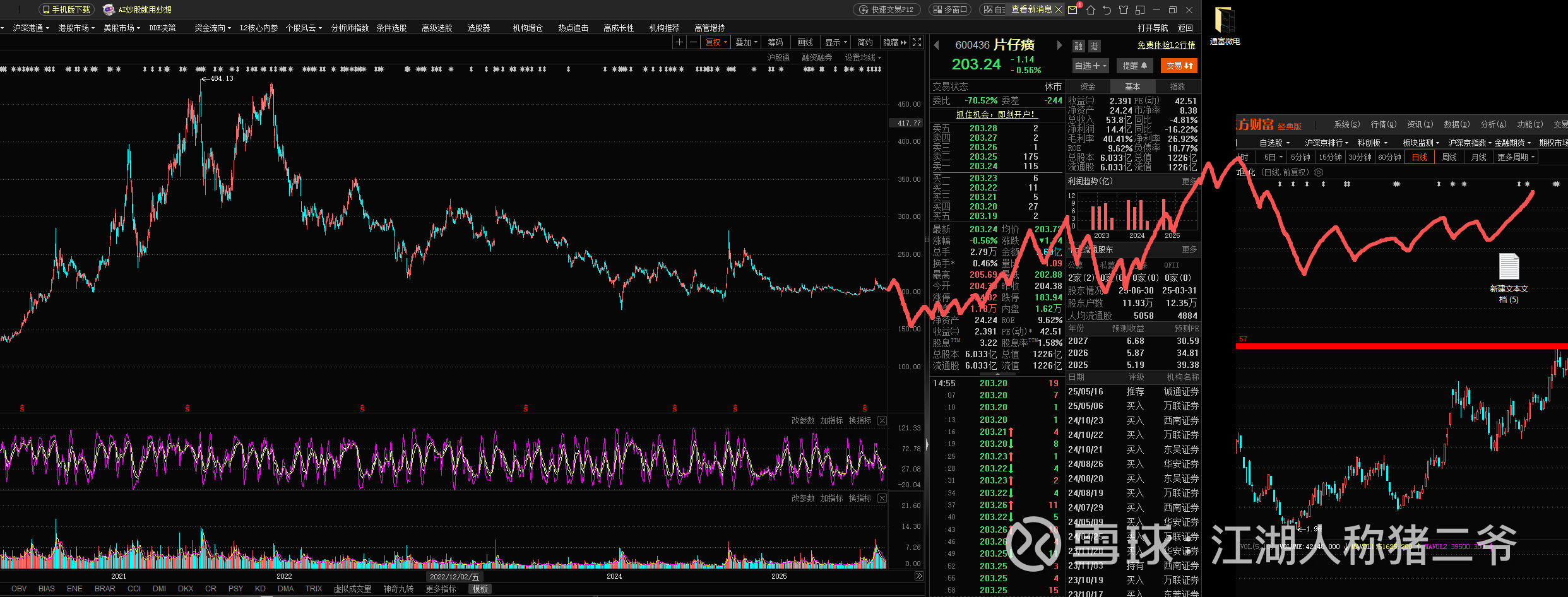Image resolution: width=1568 pixels, height=597 pixels.
Task: Click 换指标 on the upper indicator panel
Action: tap(860, 421)
